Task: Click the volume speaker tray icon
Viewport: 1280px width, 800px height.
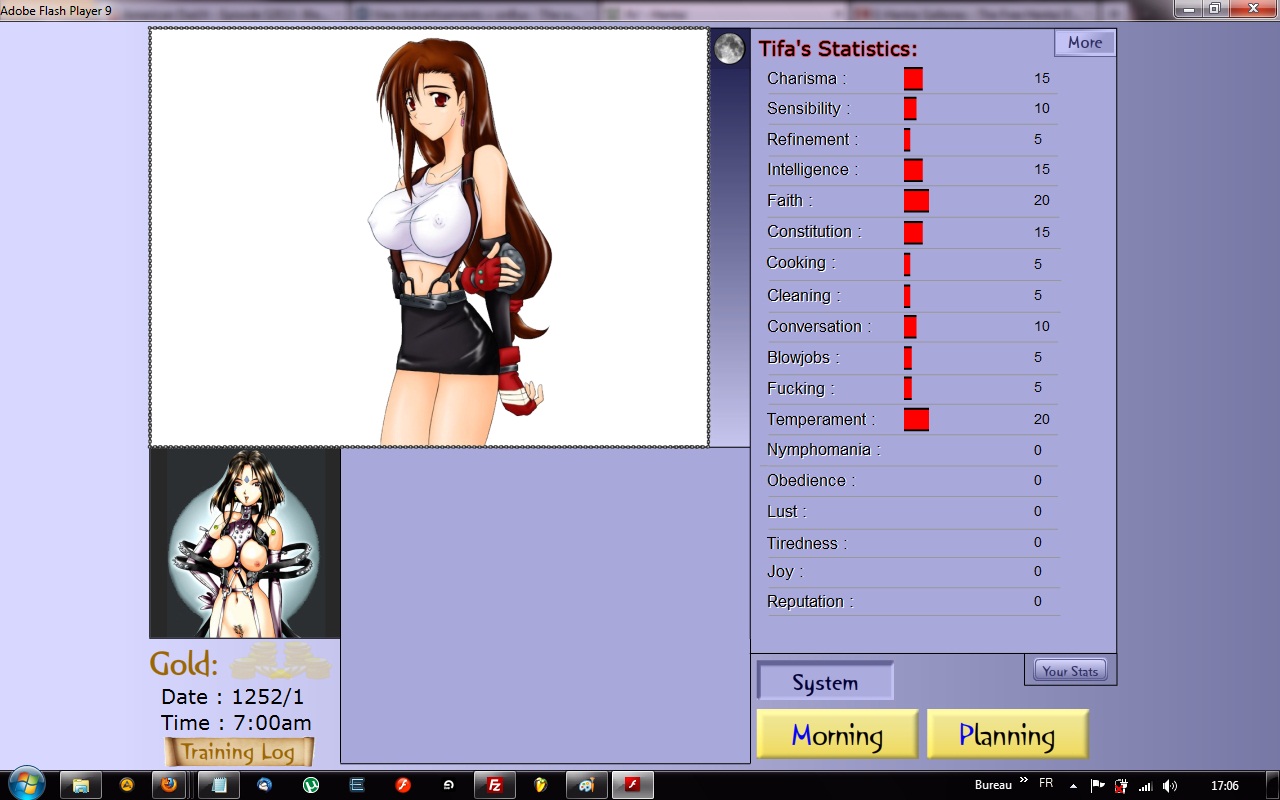Action: click(1169, 786)
